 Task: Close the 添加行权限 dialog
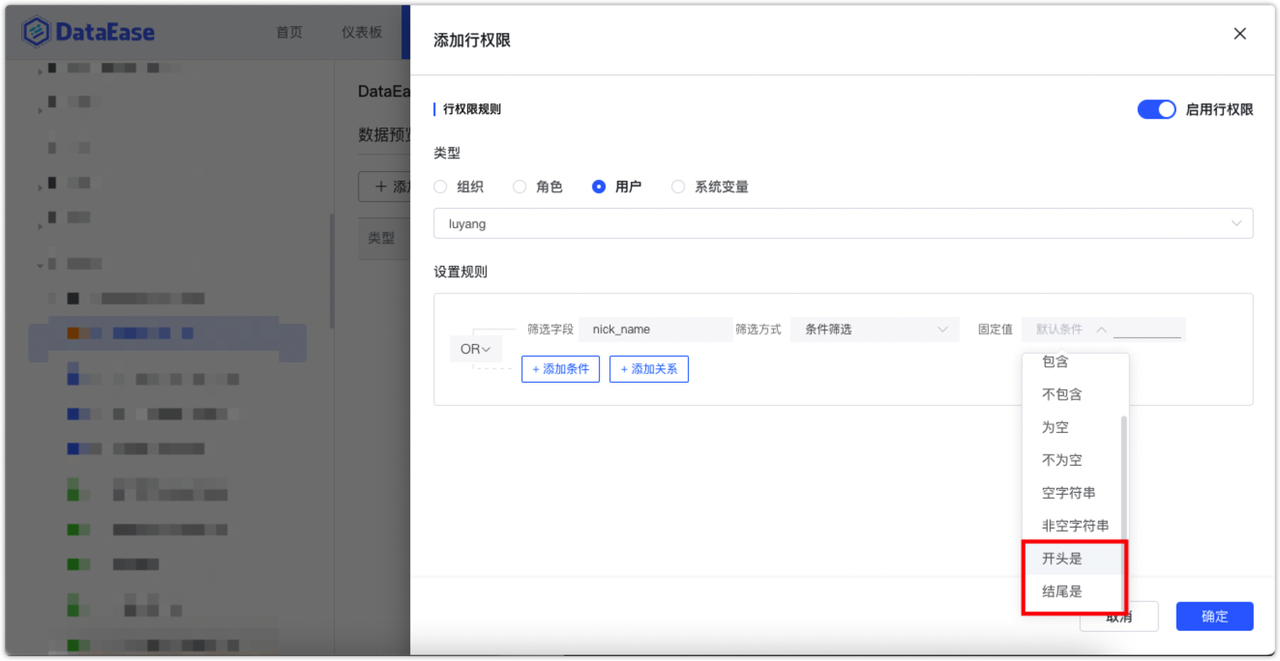(x=1239, y=34)
